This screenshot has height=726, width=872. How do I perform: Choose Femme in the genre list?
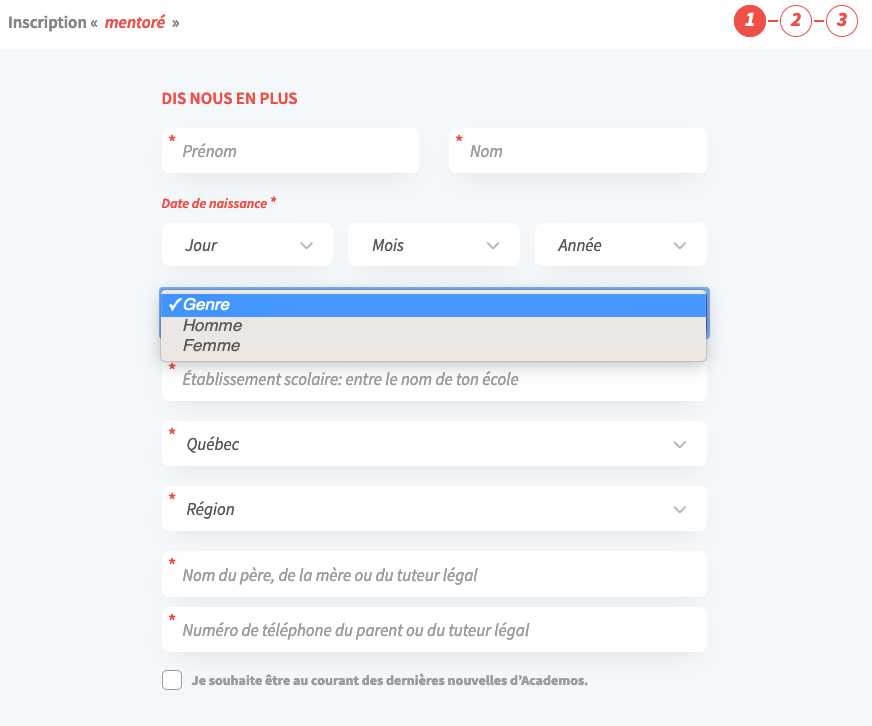click(212, 346)
